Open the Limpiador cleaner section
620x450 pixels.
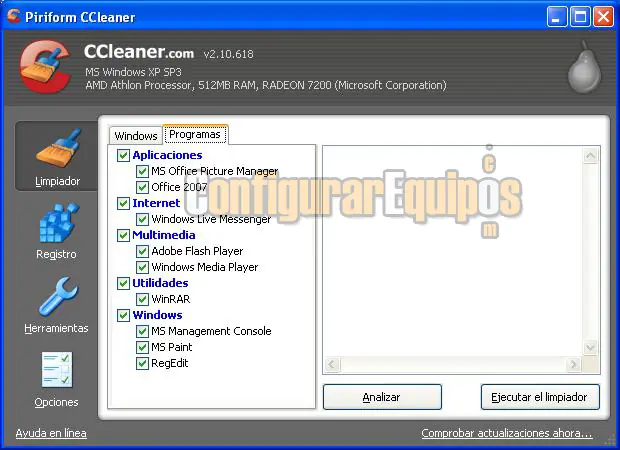pos(57,157)
